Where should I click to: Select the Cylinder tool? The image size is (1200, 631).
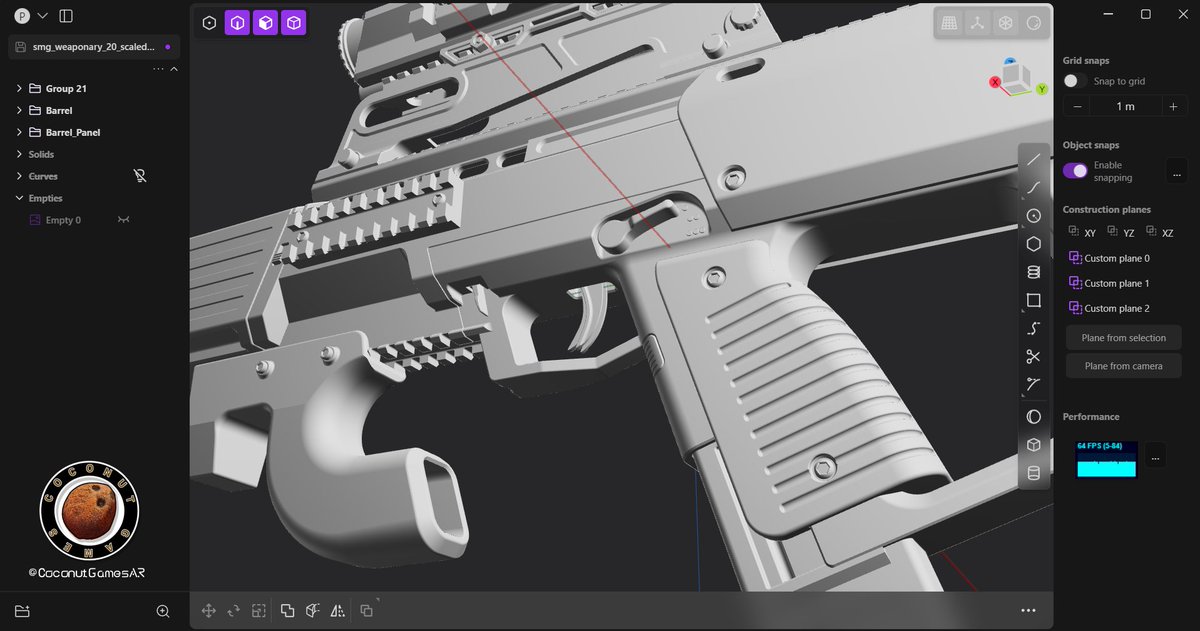pos(1034,473)
